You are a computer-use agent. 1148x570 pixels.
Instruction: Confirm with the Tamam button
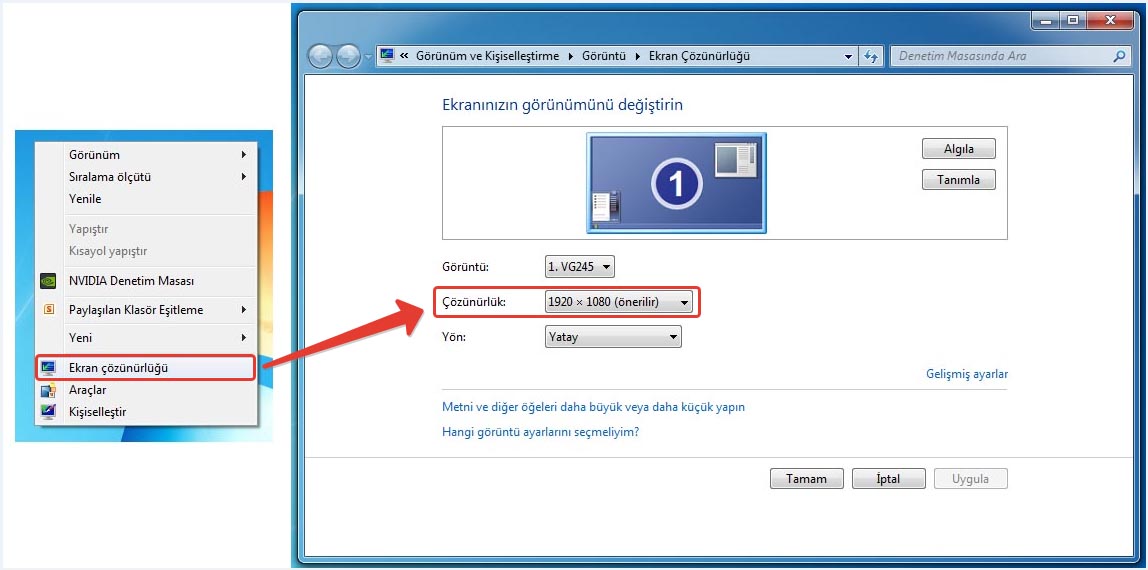806,479
